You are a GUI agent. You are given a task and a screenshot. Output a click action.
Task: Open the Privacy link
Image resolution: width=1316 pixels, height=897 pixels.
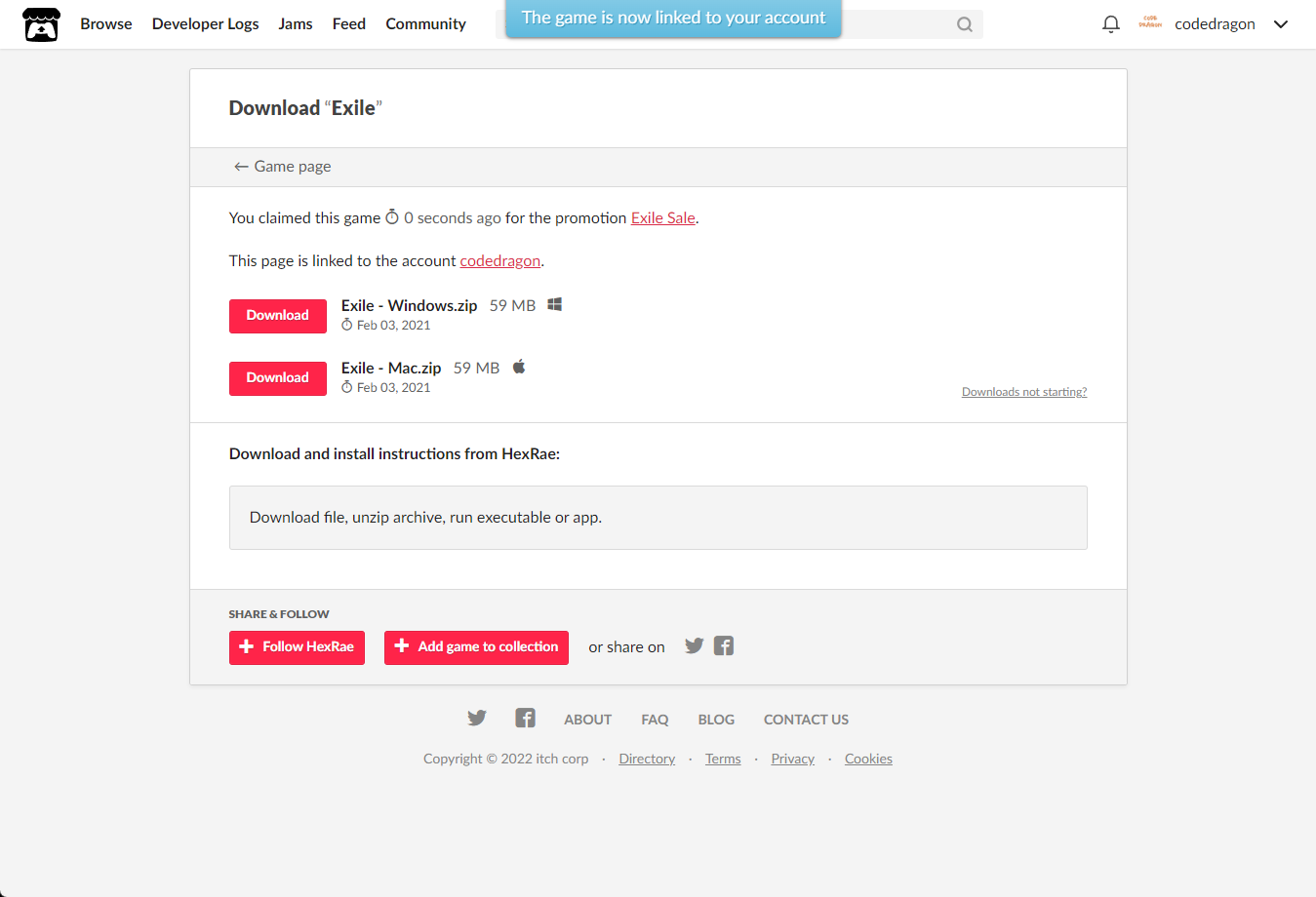792,759
